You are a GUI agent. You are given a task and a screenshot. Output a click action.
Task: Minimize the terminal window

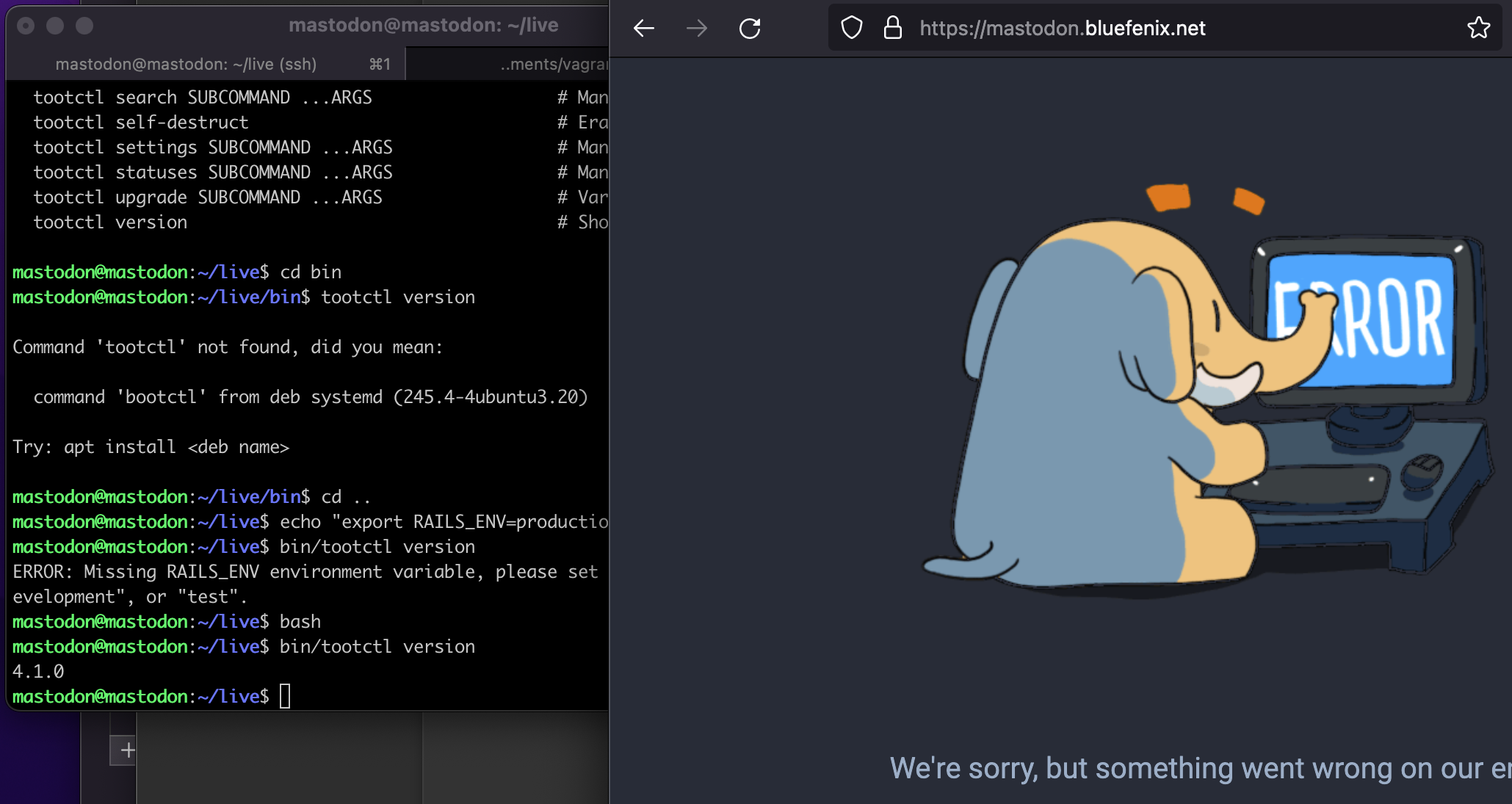pyautogui.click(x=55, y=26)
